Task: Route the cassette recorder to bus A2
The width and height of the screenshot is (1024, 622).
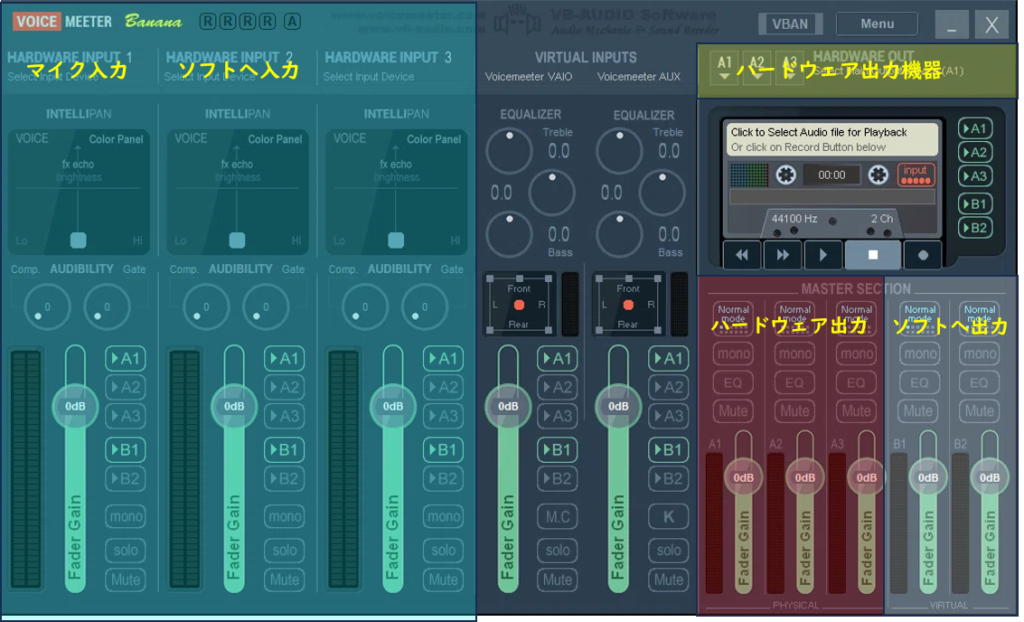Action: (975, 152)
